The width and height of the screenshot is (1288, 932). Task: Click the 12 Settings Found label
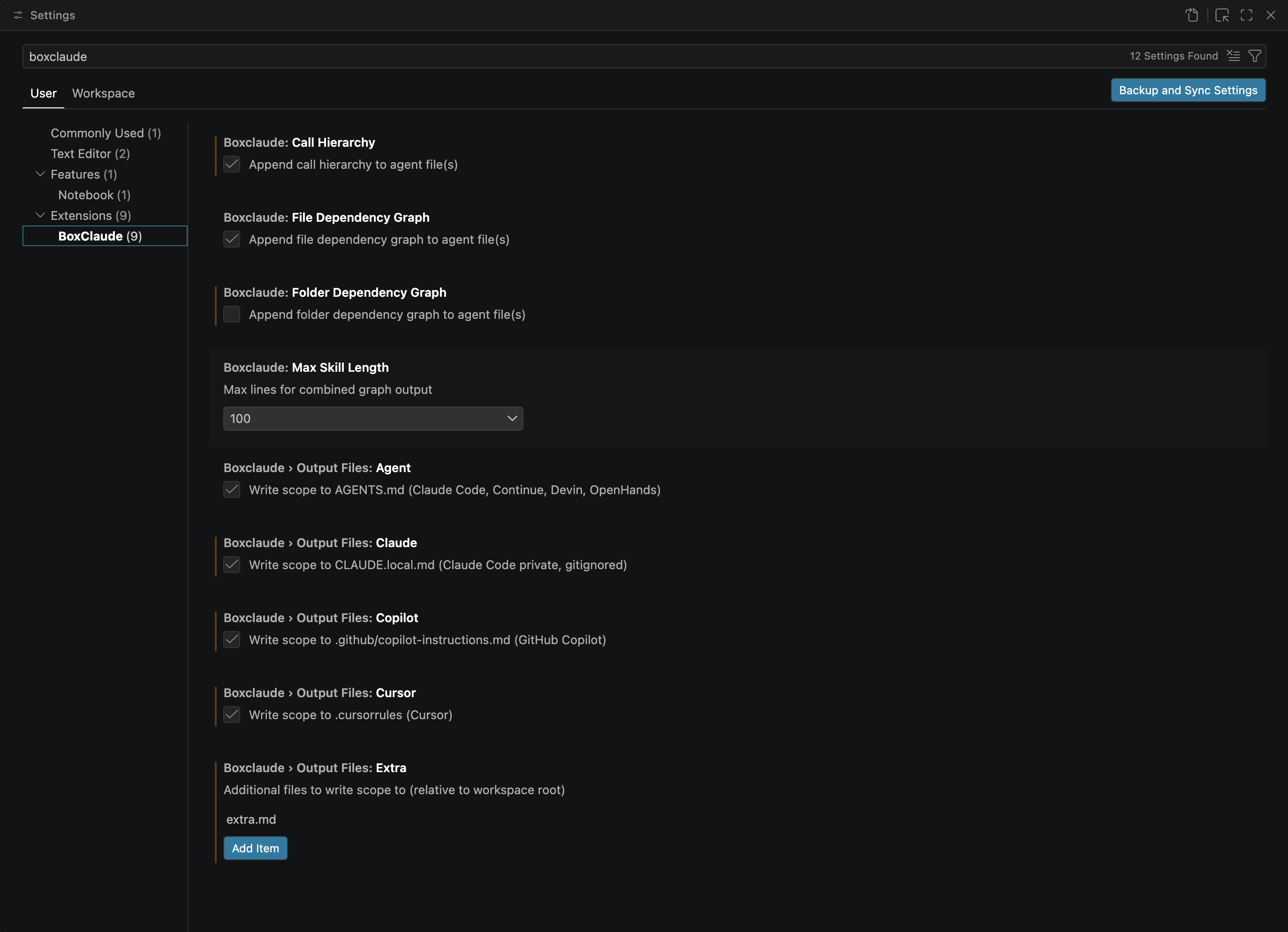click(1174, 56)
